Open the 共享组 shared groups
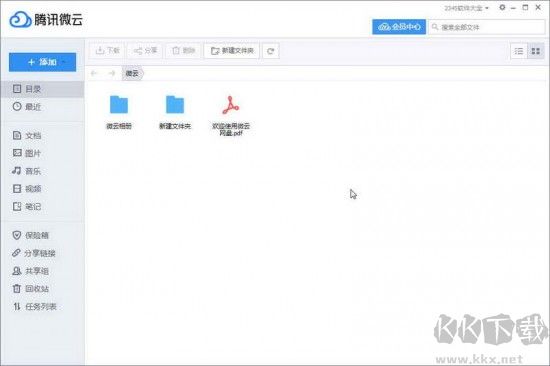Viewport: 550px width, 366px height. tap(42, 271)
